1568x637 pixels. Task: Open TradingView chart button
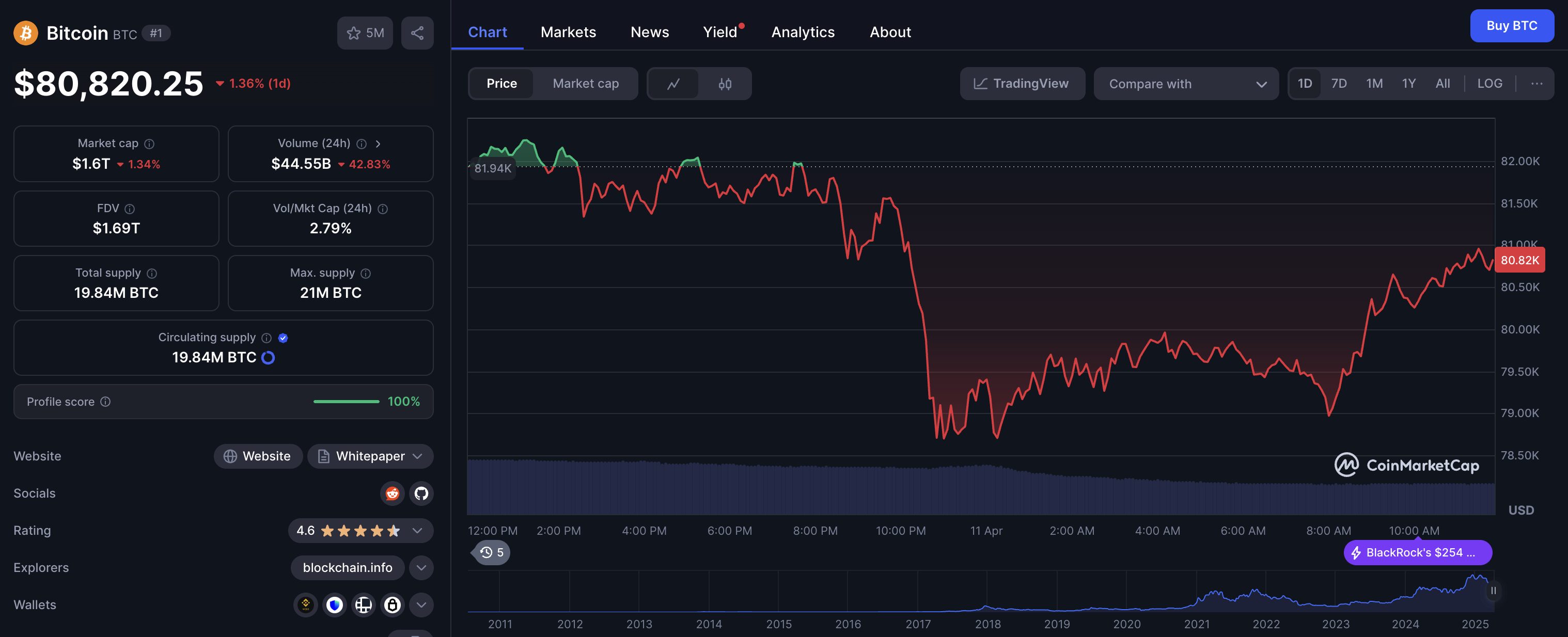click(1022, 83)
